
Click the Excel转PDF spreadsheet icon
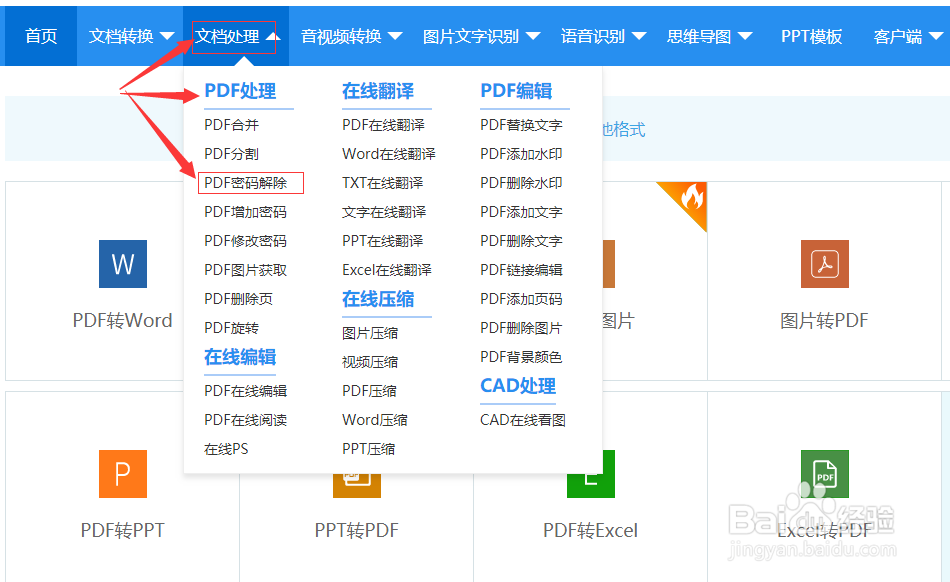823,474
